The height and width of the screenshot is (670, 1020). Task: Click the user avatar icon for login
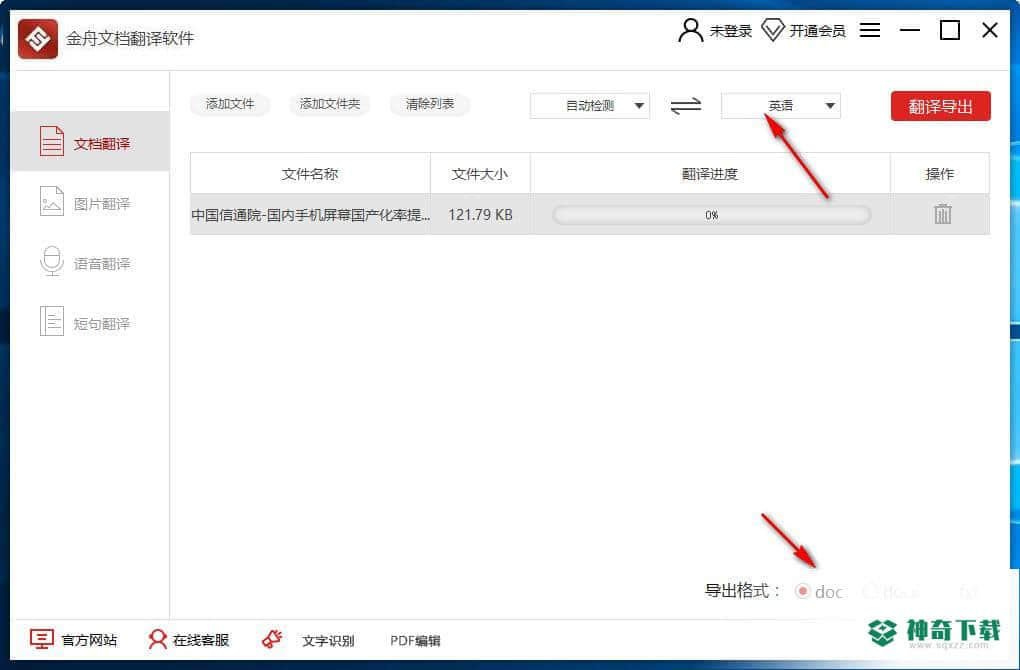pos(690,30)
